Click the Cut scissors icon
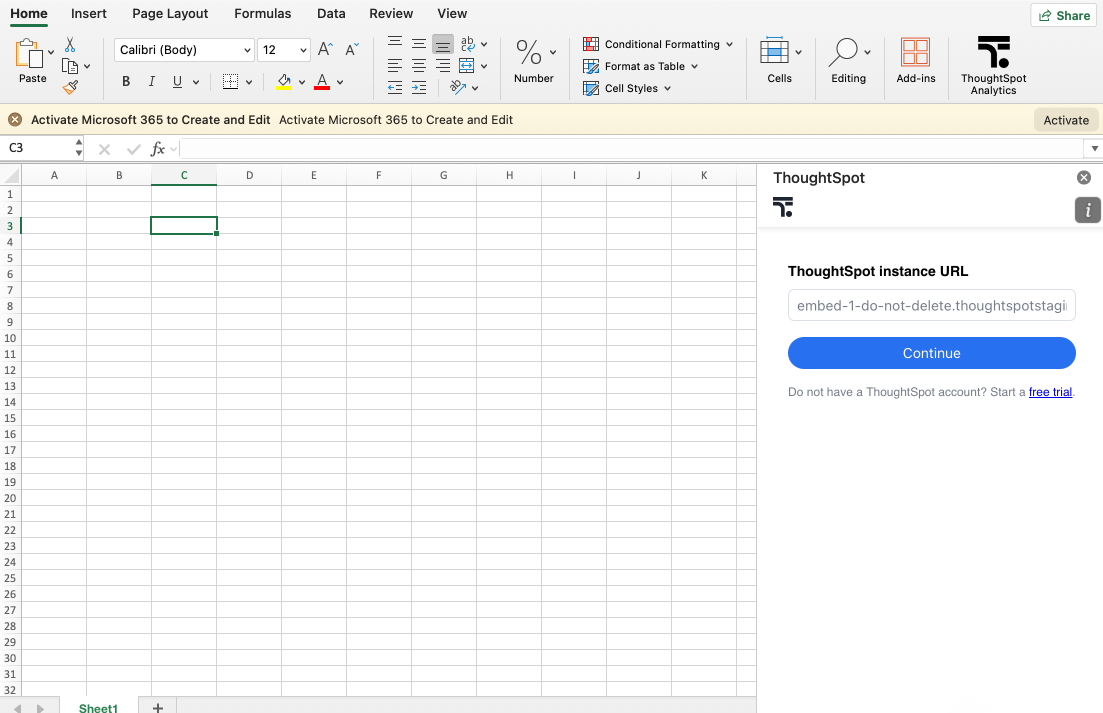Image resolution: width=1103 pixels, height=713 pixels. point(70,45)
